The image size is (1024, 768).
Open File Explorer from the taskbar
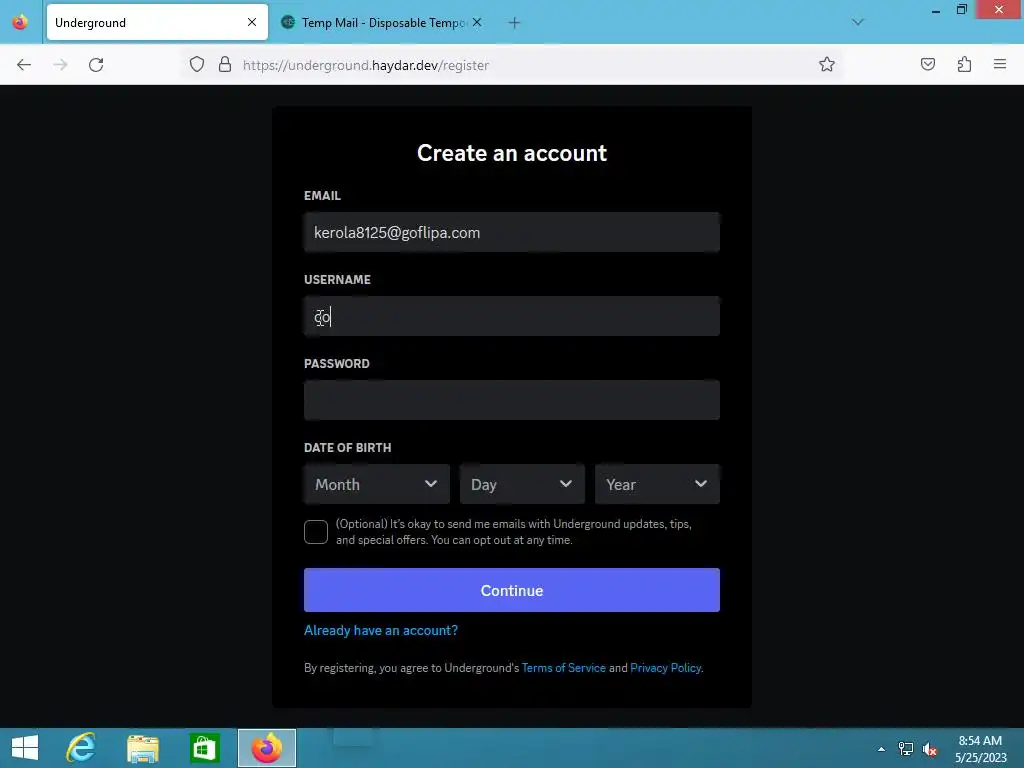click(143, 748)
